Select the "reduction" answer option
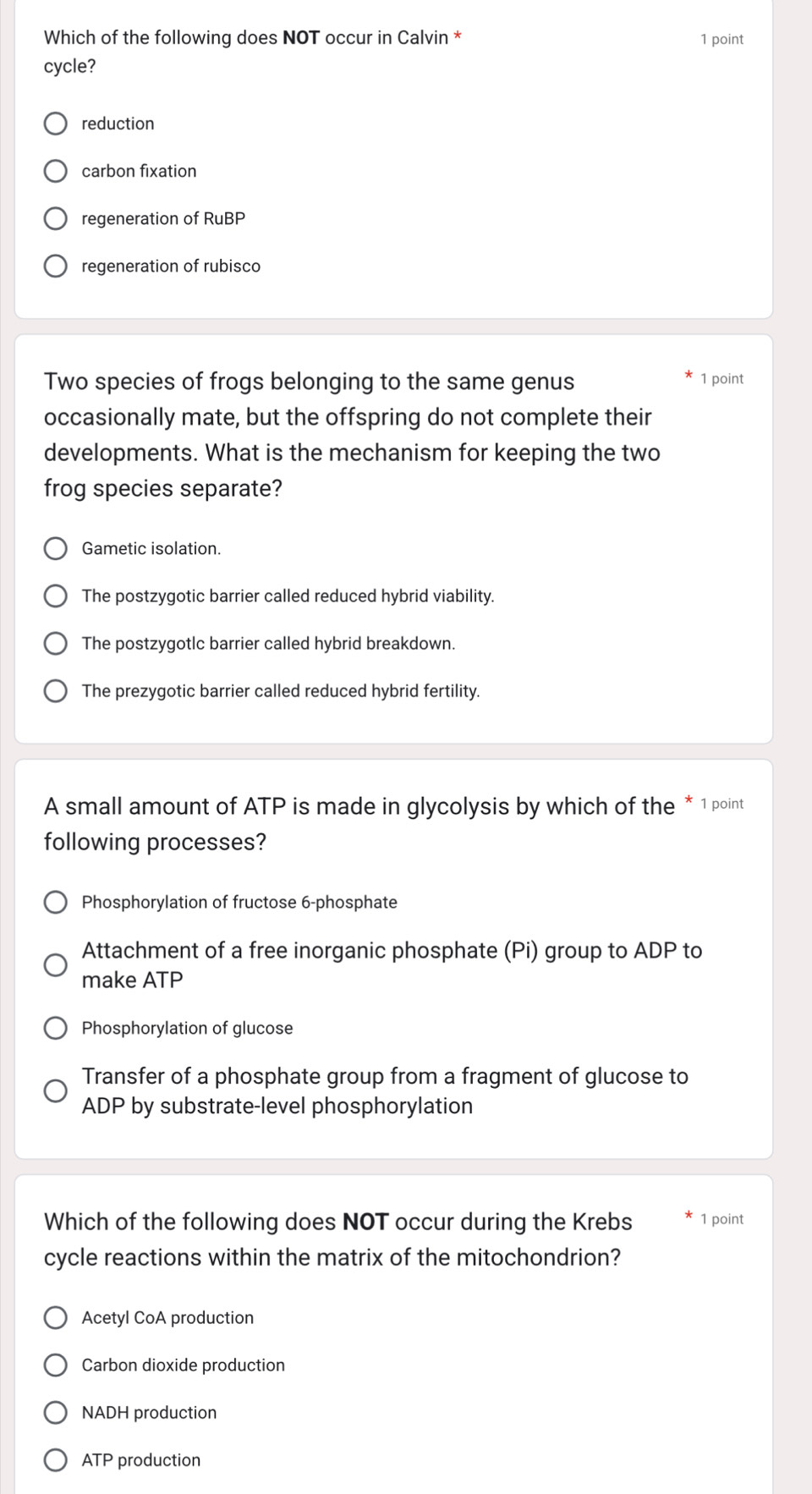This screenshot has height=1494, width=812. (56, 124)
